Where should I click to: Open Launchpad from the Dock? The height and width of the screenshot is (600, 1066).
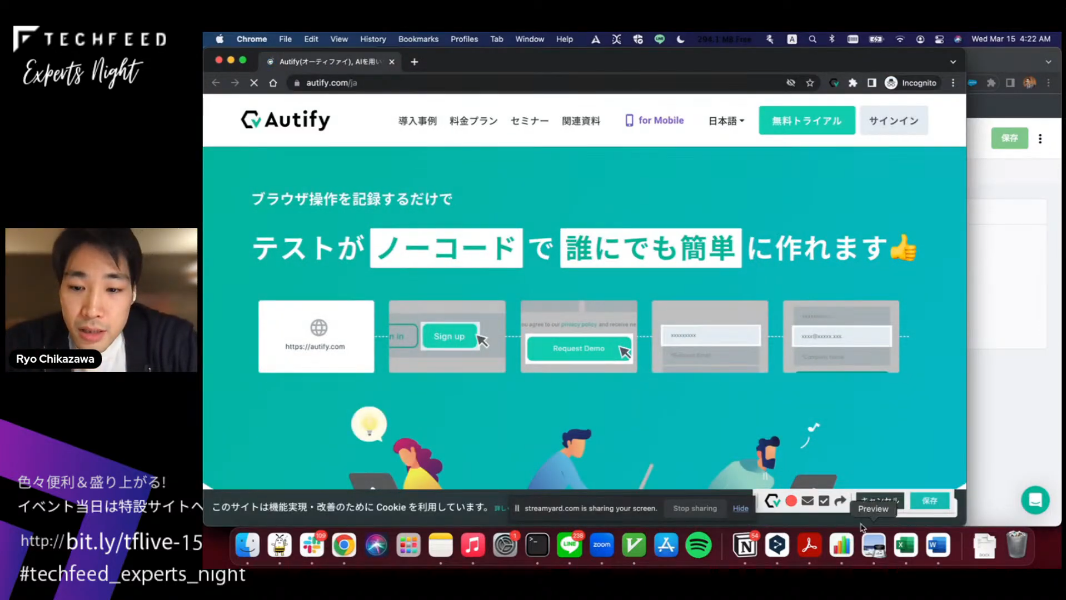409,545
